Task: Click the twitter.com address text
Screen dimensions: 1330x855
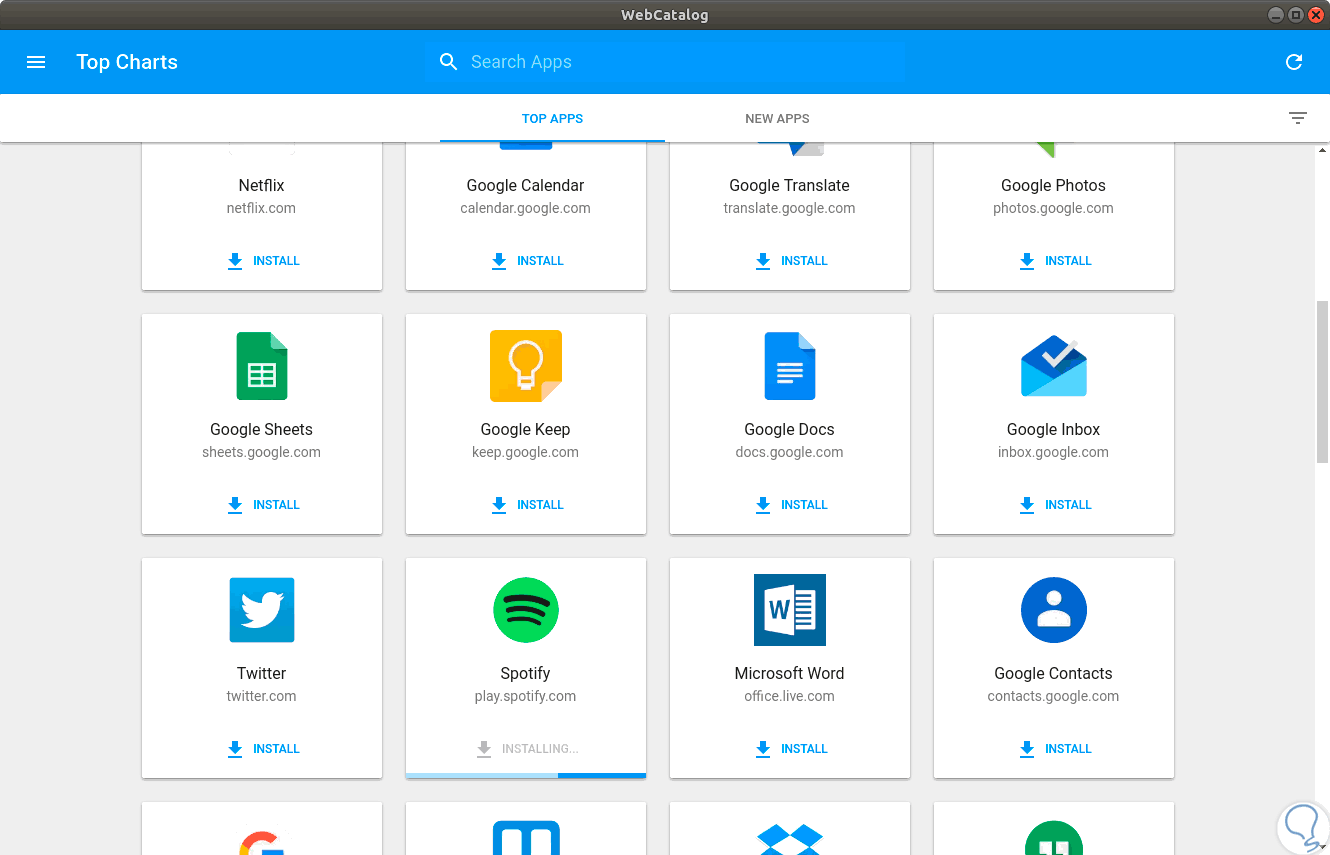Action: [262, 696]
